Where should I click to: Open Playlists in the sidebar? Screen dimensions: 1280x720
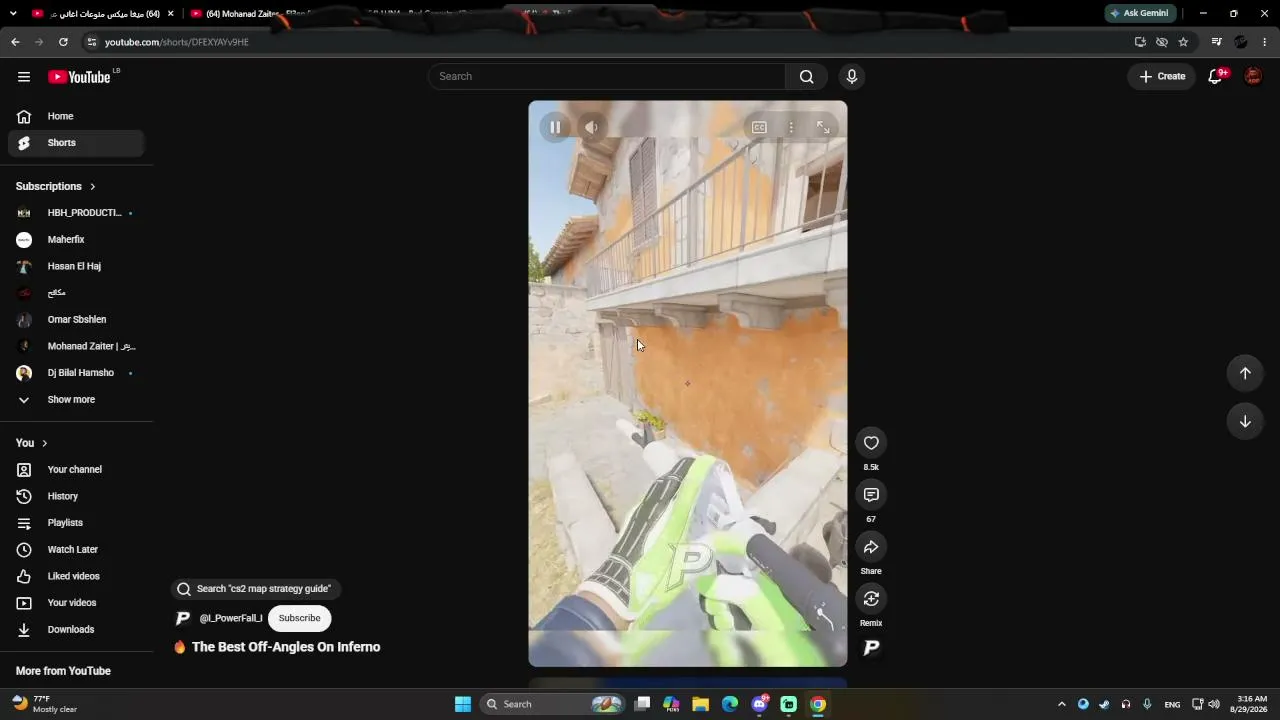[x=76, y=523]
